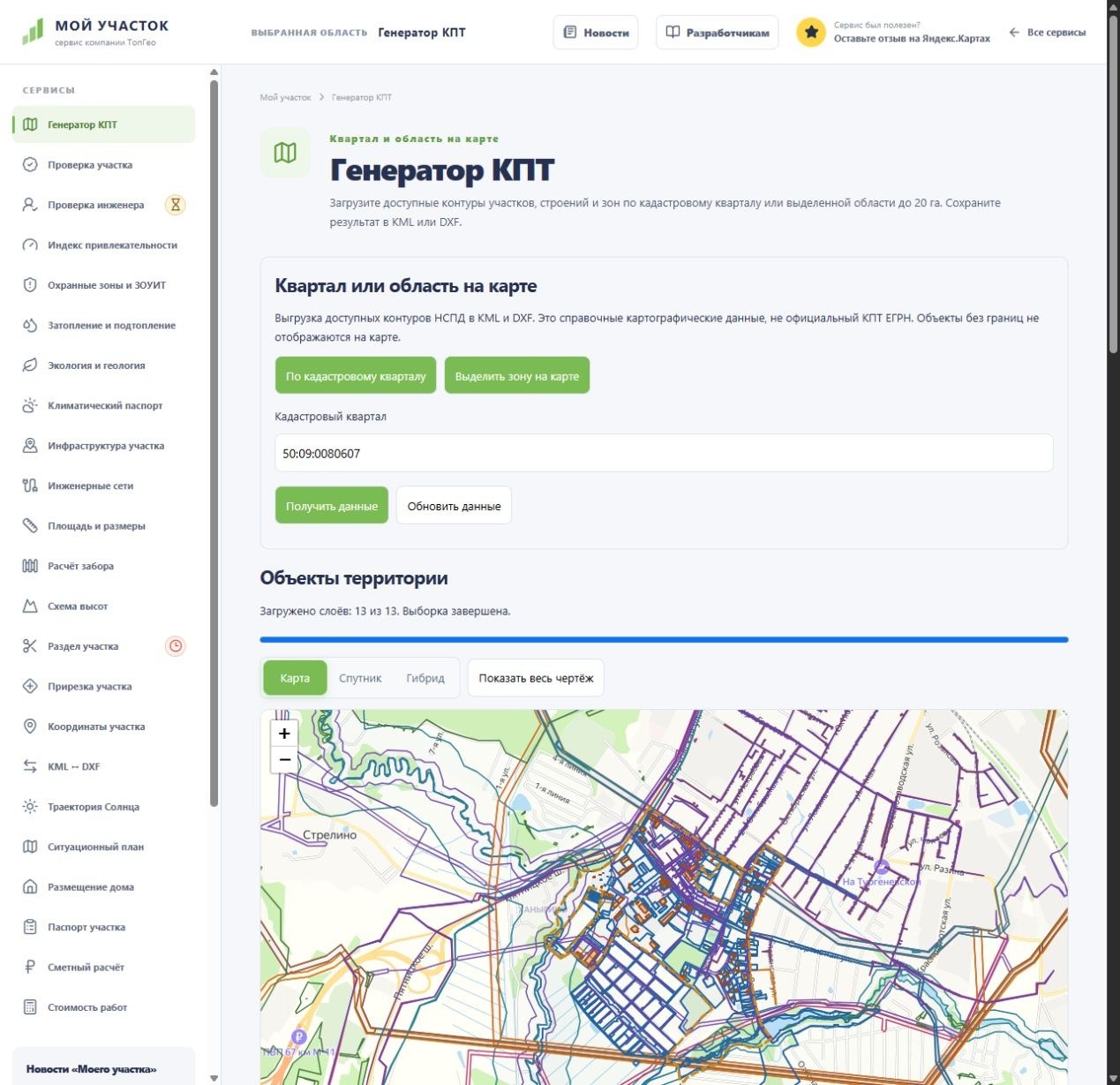Image resolution: width=1120 pixels, height=1085 pixels.
Task: Zoom in the map with plus button
Action: tap(284, 733)
